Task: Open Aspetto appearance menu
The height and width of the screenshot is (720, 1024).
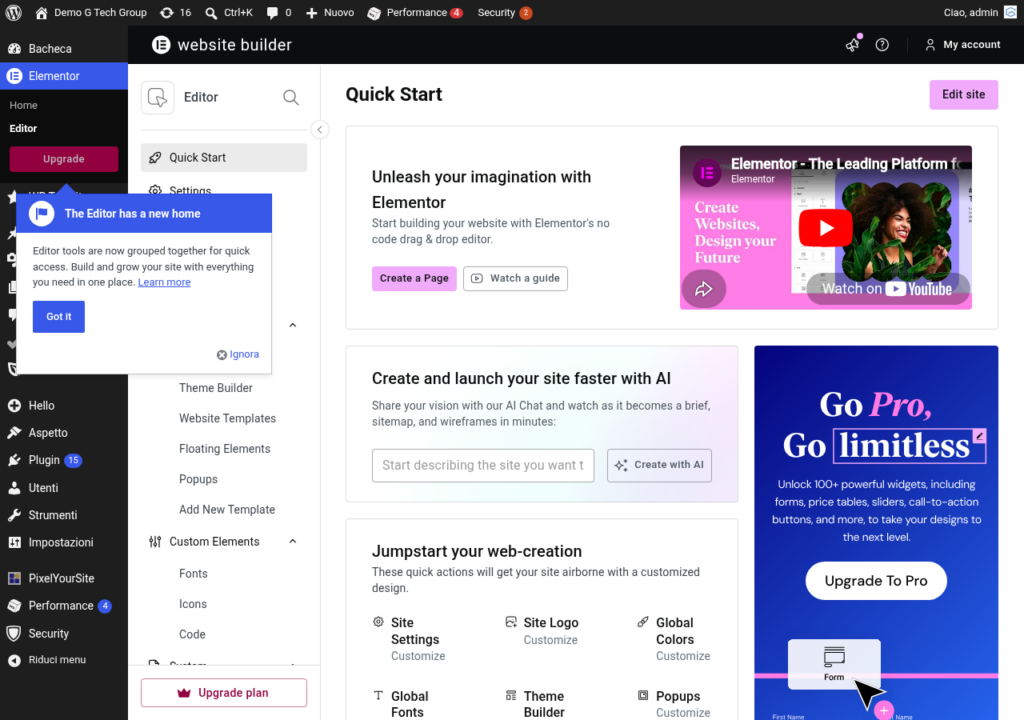Action: pyautogui.click(x=64, y=433)
